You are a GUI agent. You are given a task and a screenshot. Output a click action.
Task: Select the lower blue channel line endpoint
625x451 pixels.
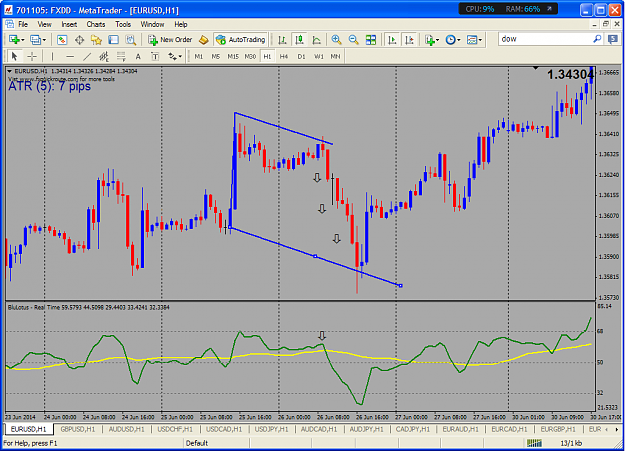point(401,286)
